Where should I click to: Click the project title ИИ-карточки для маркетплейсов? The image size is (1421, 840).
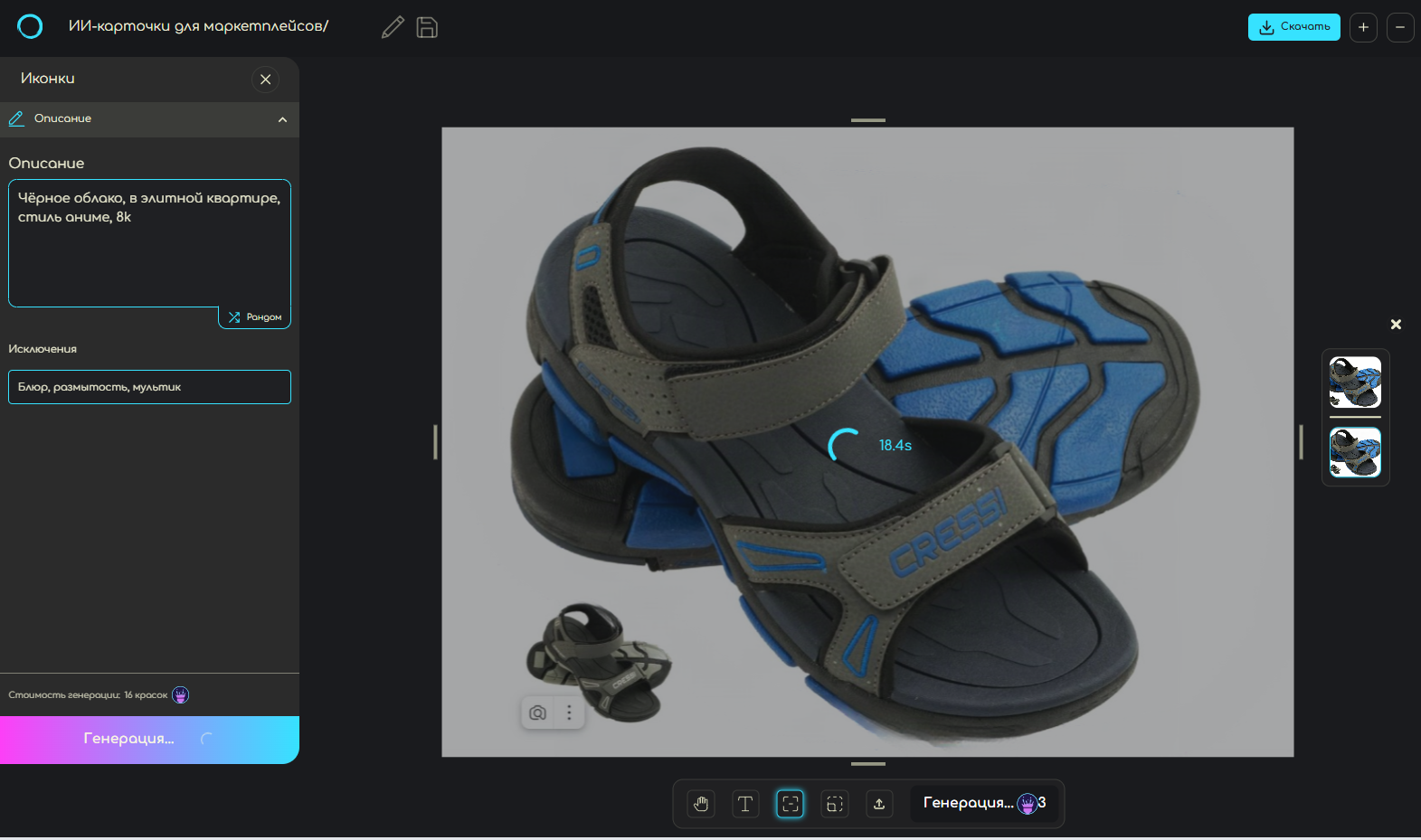(198, 26)
